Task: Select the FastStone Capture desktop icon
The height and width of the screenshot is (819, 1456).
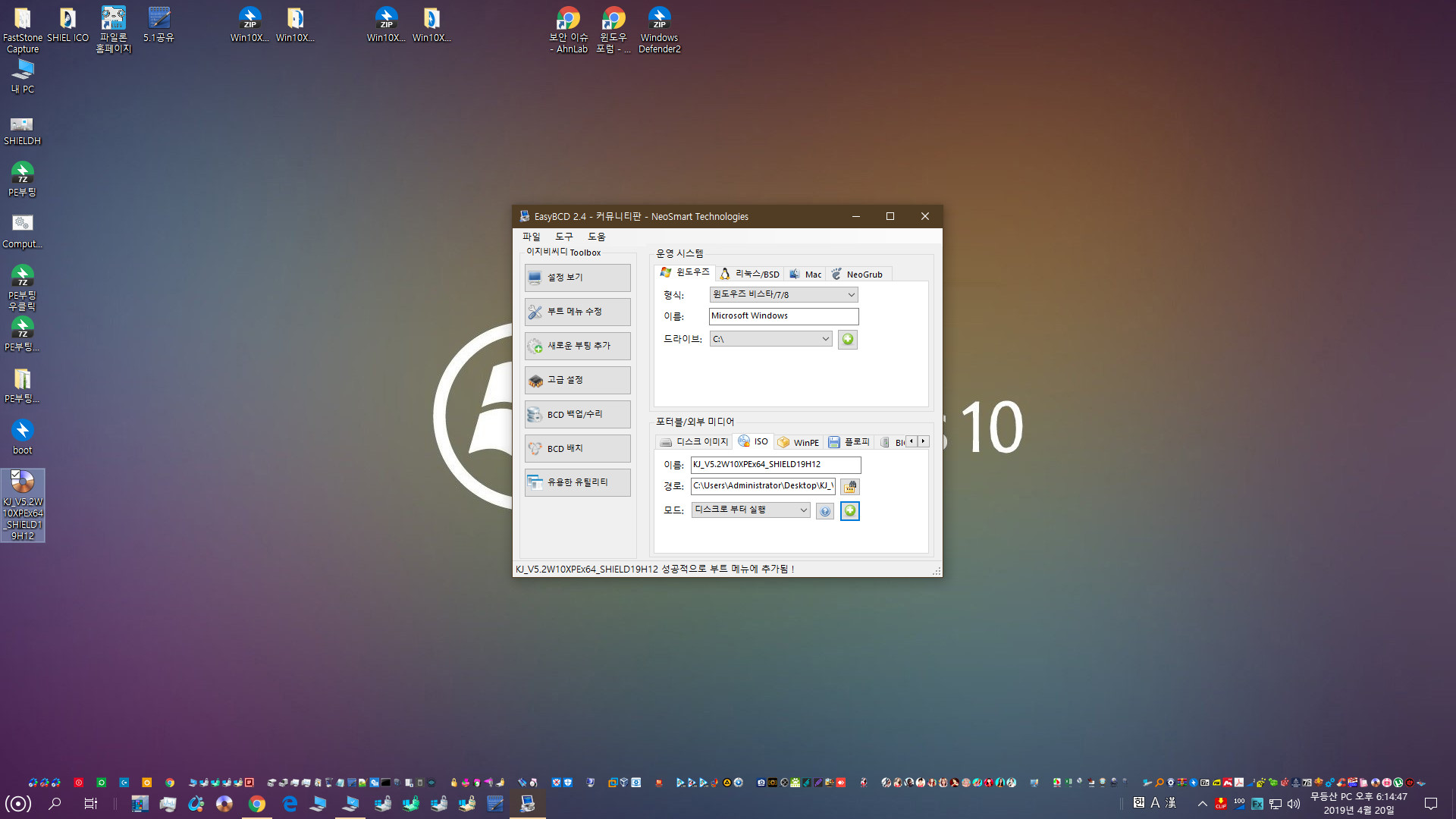Action: click(23, 30)
